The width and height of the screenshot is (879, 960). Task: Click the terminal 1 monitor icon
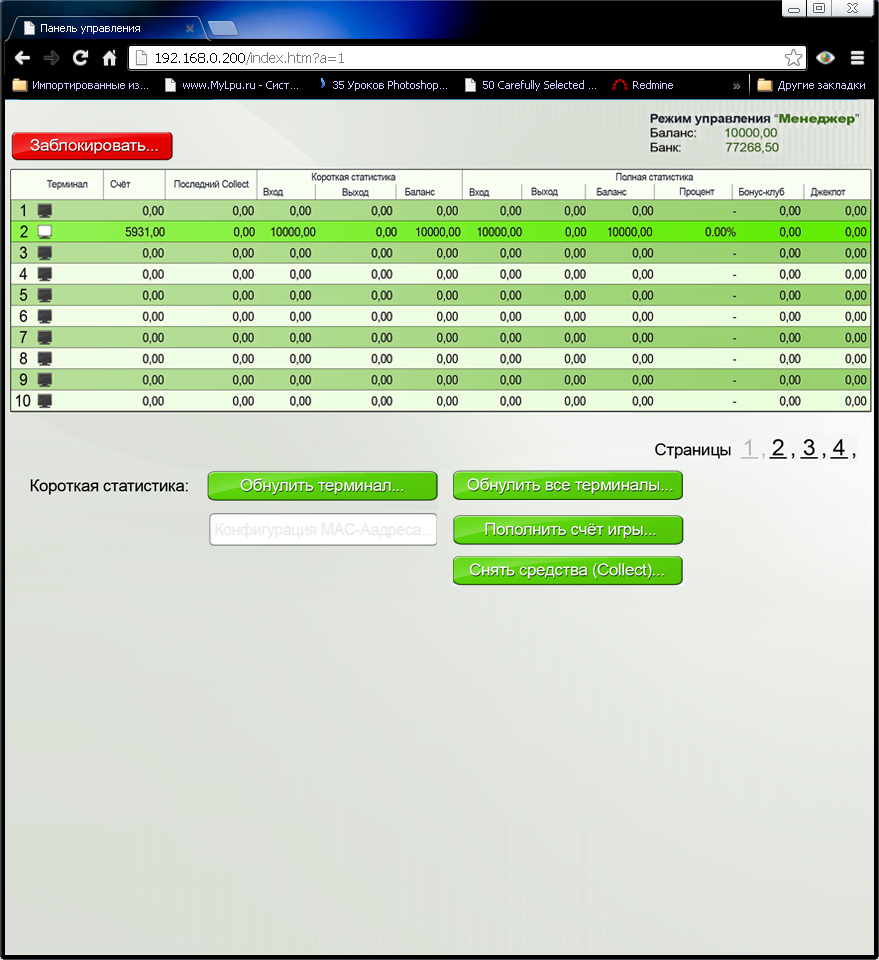tap(45, 211)
